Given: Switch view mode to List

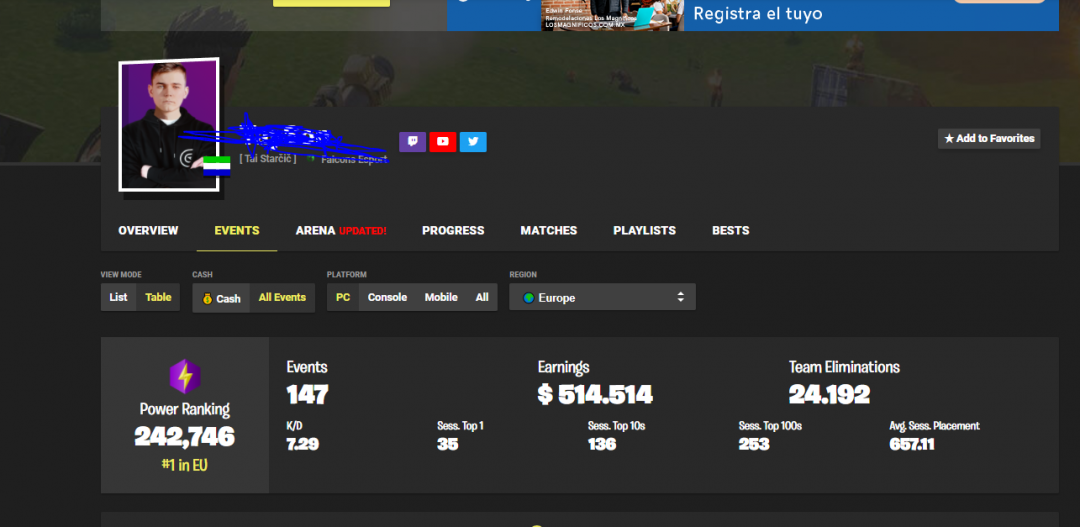Looking at the screenshot, I should [x=118, y=297].
